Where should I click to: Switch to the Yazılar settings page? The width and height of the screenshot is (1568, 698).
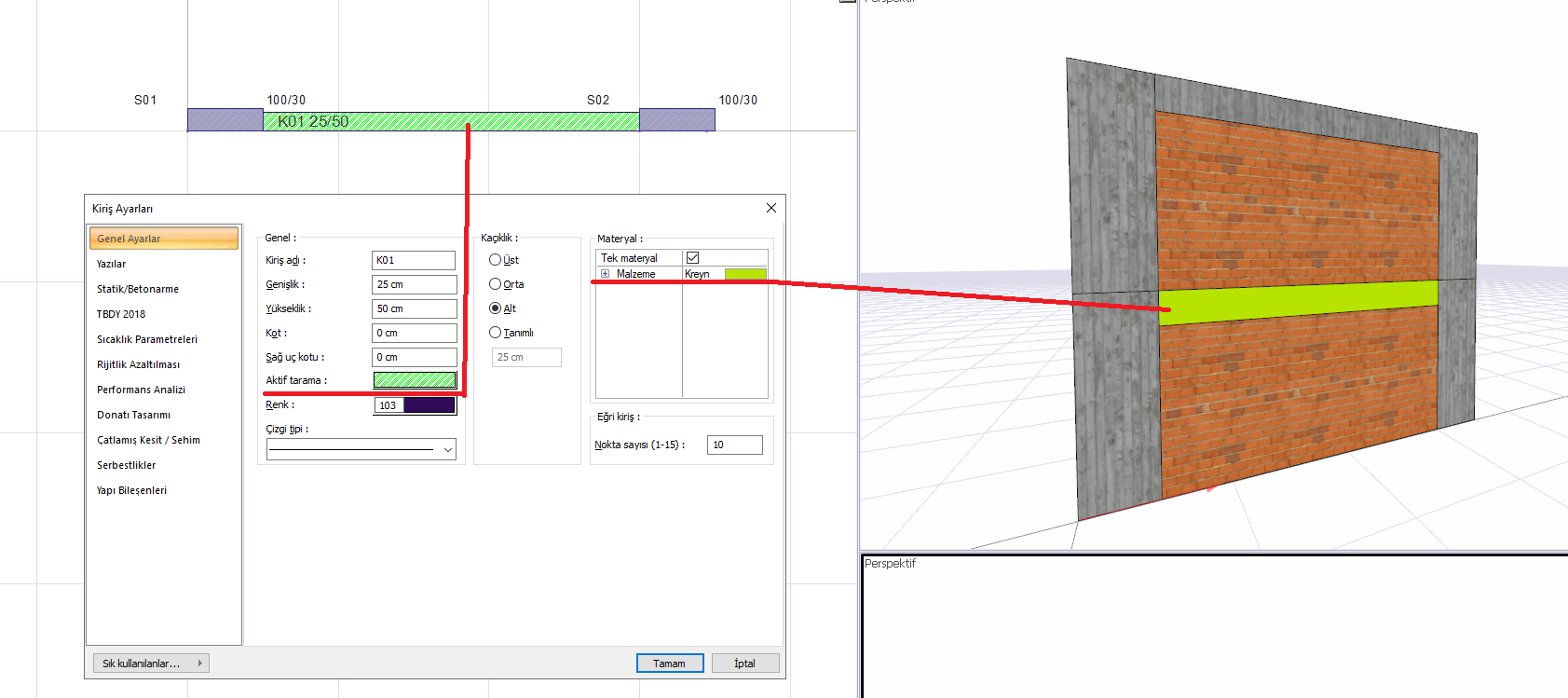tap(112, 264)
